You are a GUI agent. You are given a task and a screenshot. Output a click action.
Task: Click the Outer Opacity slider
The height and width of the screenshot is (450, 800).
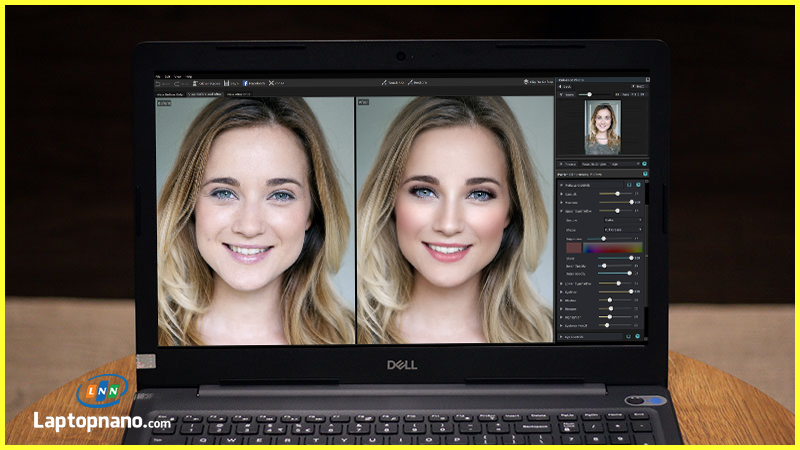click(x=616, y=273)
